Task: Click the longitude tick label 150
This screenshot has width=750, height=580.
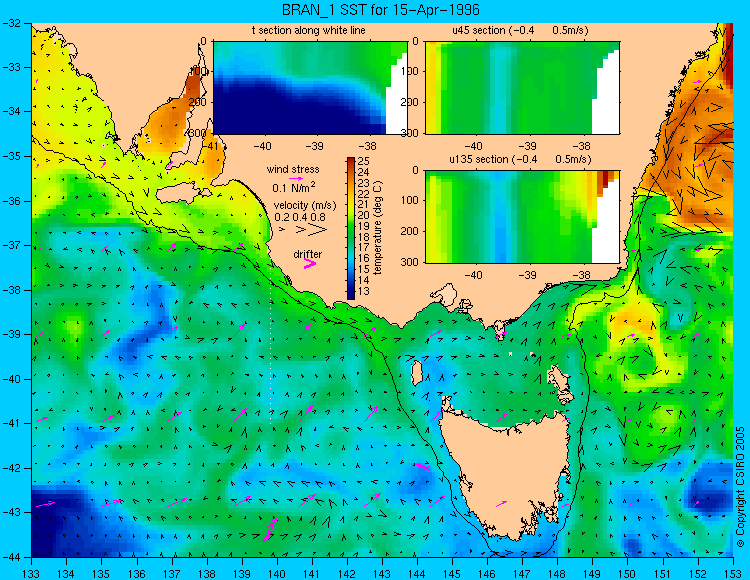Action: click(628, 574)
